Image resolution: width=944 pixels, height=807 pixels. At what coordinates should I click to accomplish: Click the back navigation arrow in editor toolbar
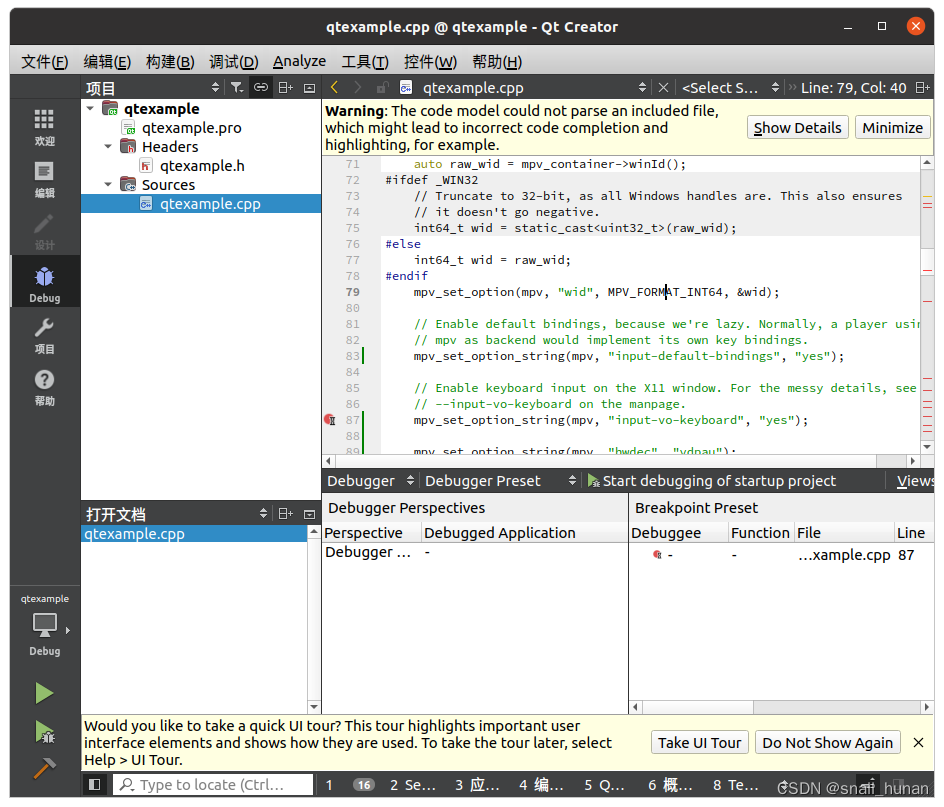coord(334,87)
